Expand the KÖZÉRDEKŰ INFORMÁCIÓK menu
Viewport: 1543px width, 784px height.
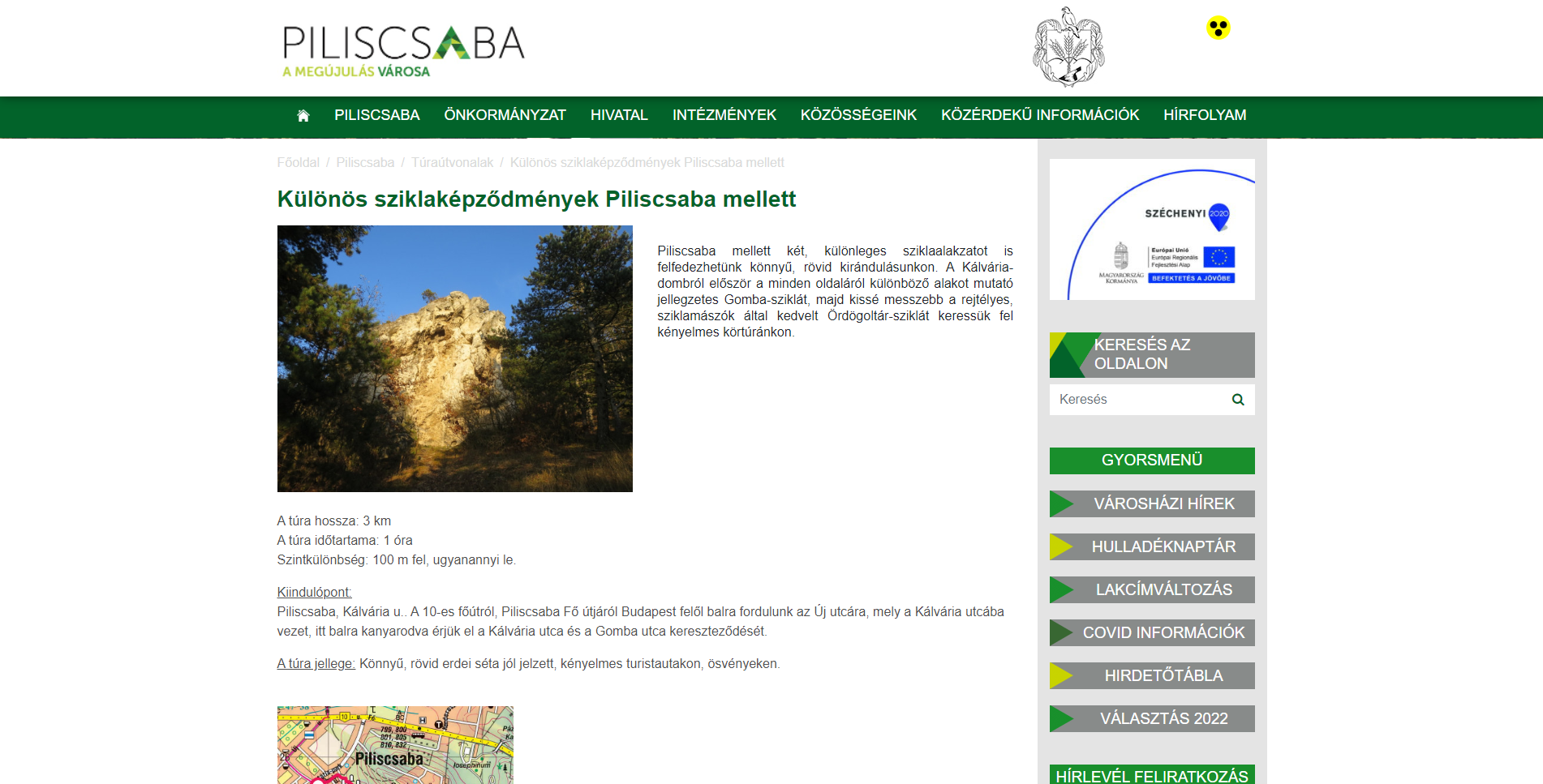click(x=1039, y=116)
